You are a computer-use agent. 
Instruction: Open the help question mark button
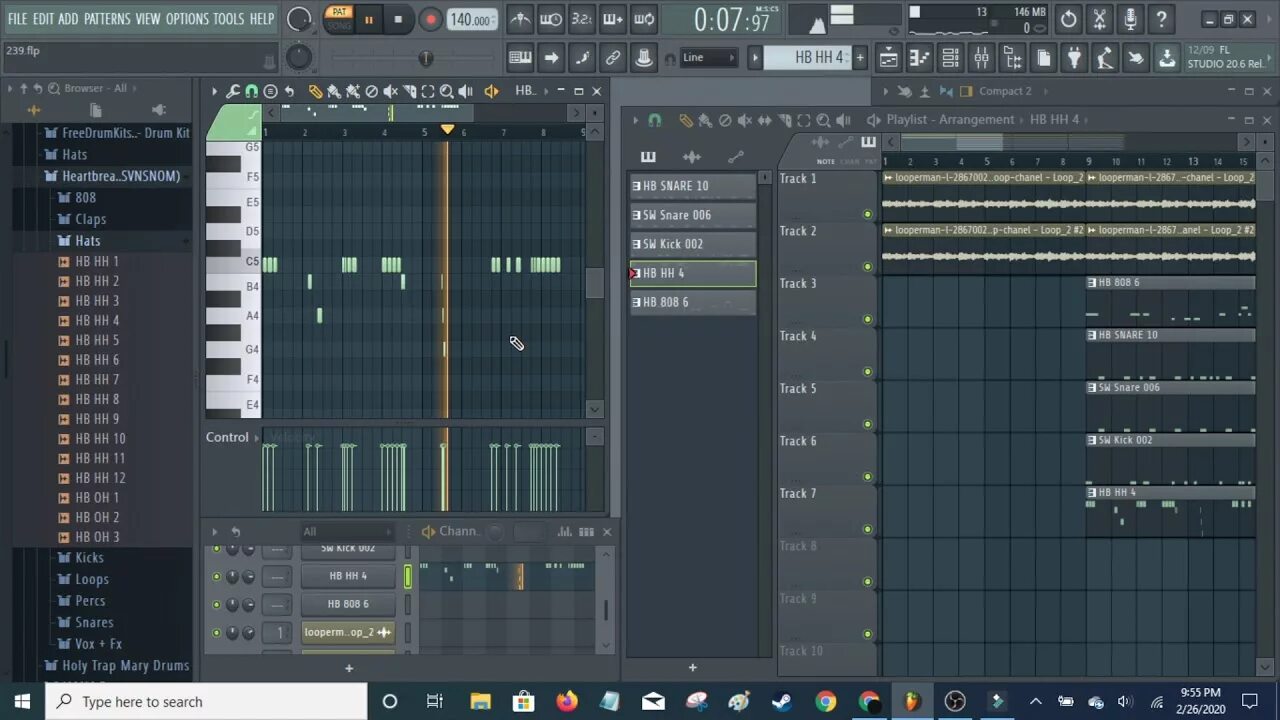click(x=1161, y=19)
